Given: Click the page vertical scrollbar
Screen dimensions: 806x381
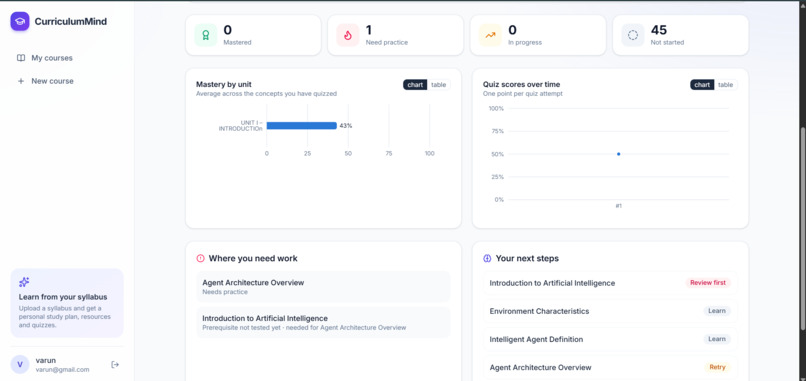Looking at the screenshot, I should (803, 229).
